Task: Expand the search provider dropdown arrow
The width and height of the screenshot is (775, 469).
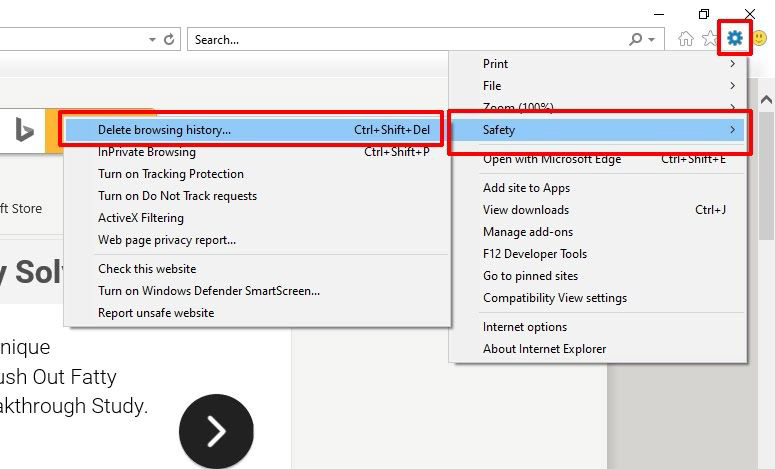Action: 651,40
